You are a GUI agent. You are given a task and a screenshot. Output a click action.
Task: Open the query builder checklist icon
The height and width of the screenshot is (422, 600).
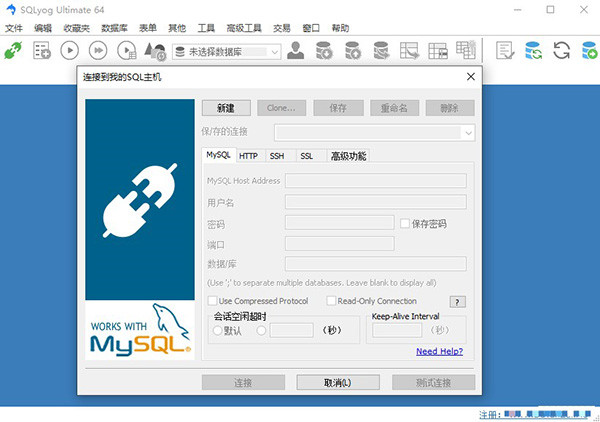click(505, 50)
